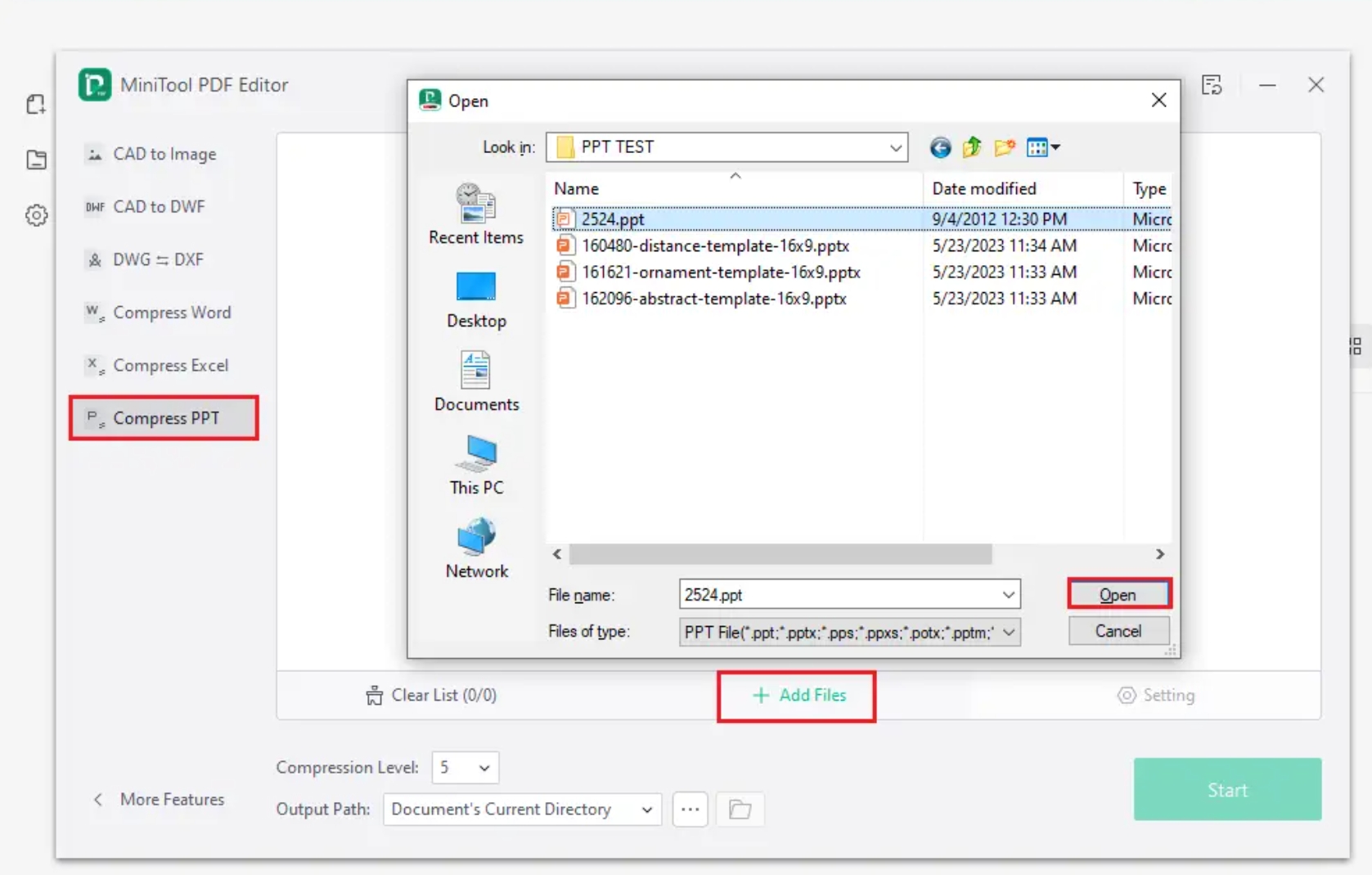Cancel the Open file dialog
This screenshot has width=1372, height=875.
(1118, 631)
